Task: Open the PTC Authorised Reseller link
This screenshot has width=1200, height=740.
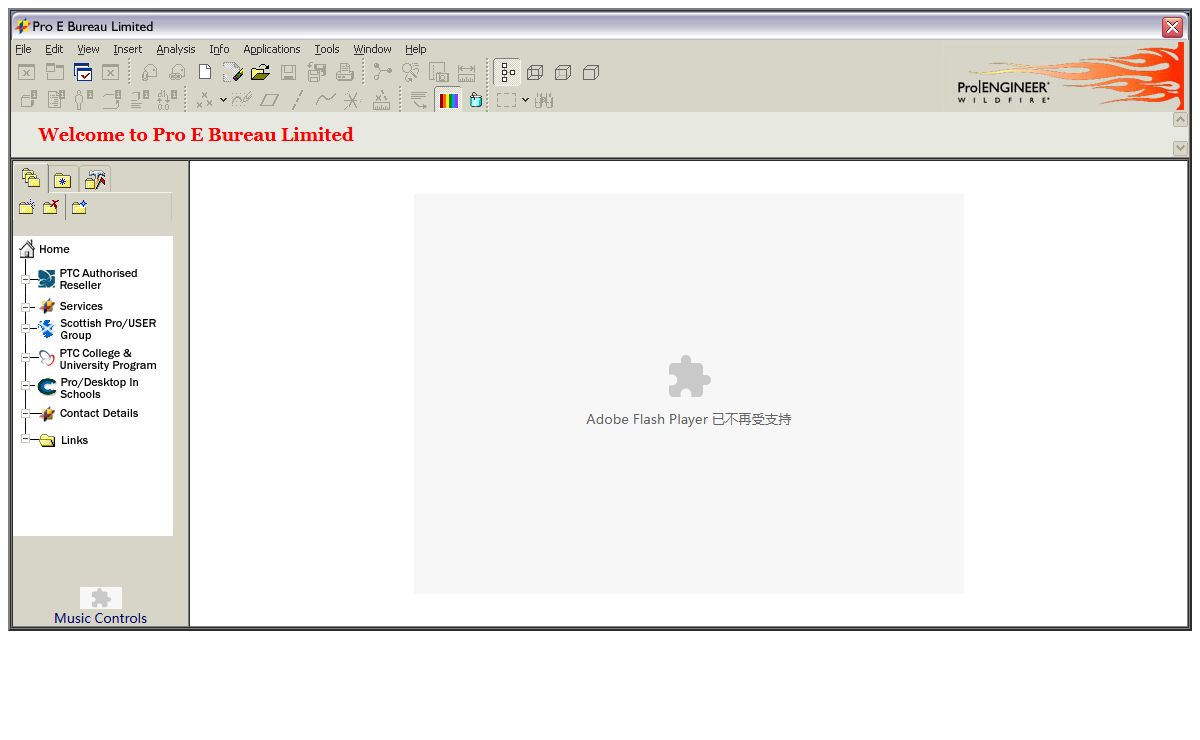Action: tap(98, 279)
